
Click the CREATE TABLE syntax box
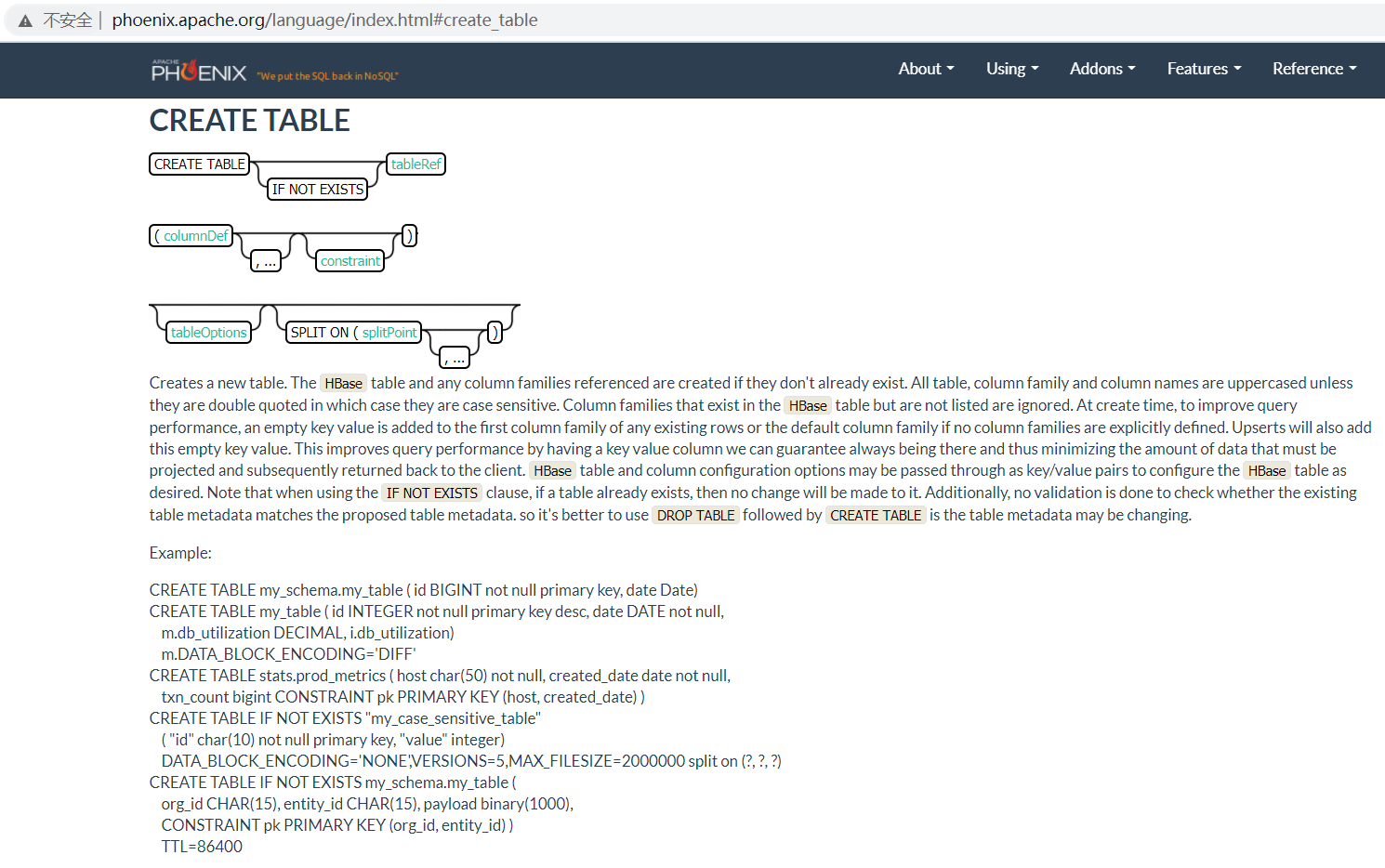(x=200, y=164)
